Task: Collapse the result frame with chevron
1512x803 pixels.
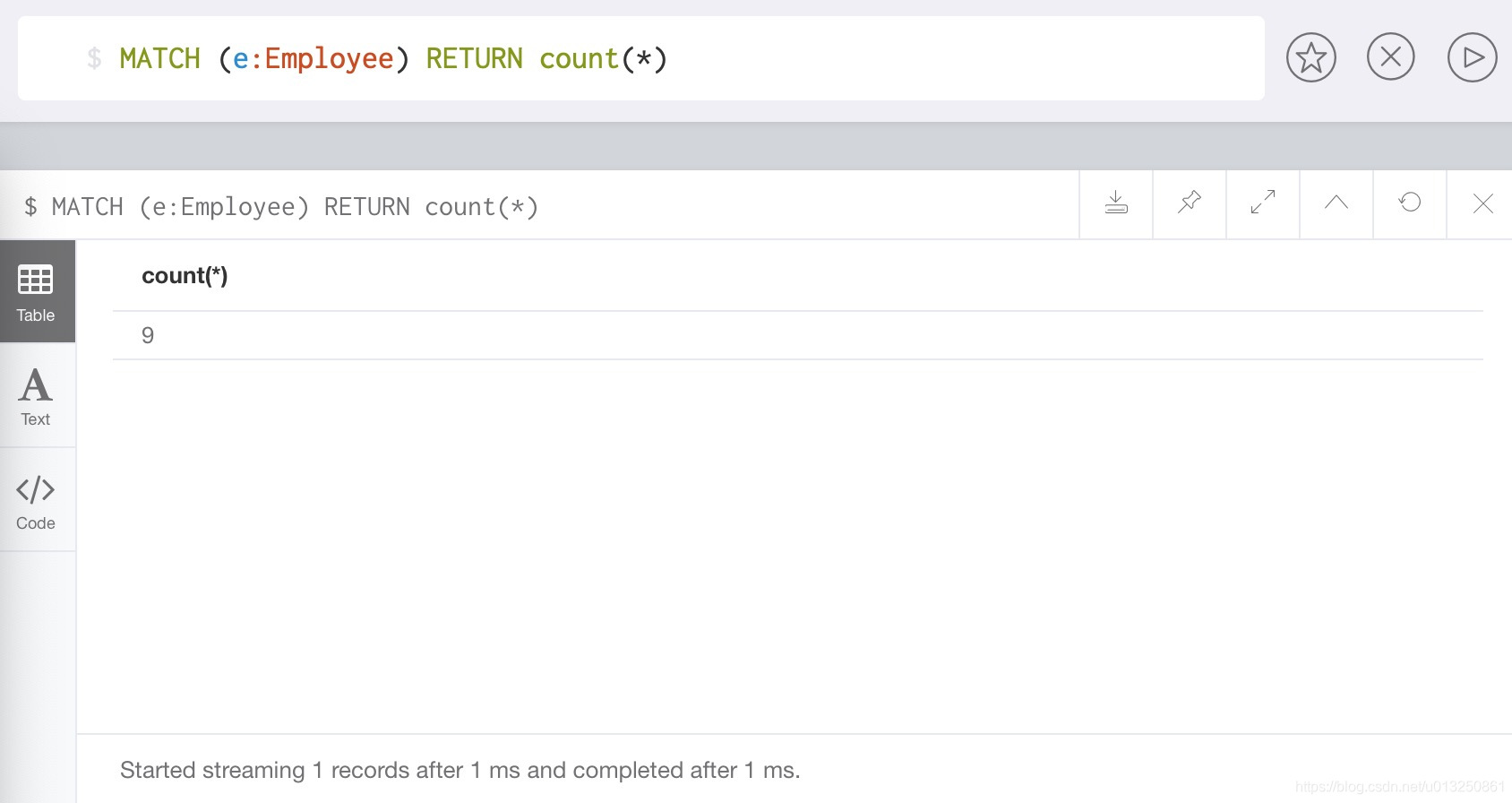Action: click(x=1336, y=203)
